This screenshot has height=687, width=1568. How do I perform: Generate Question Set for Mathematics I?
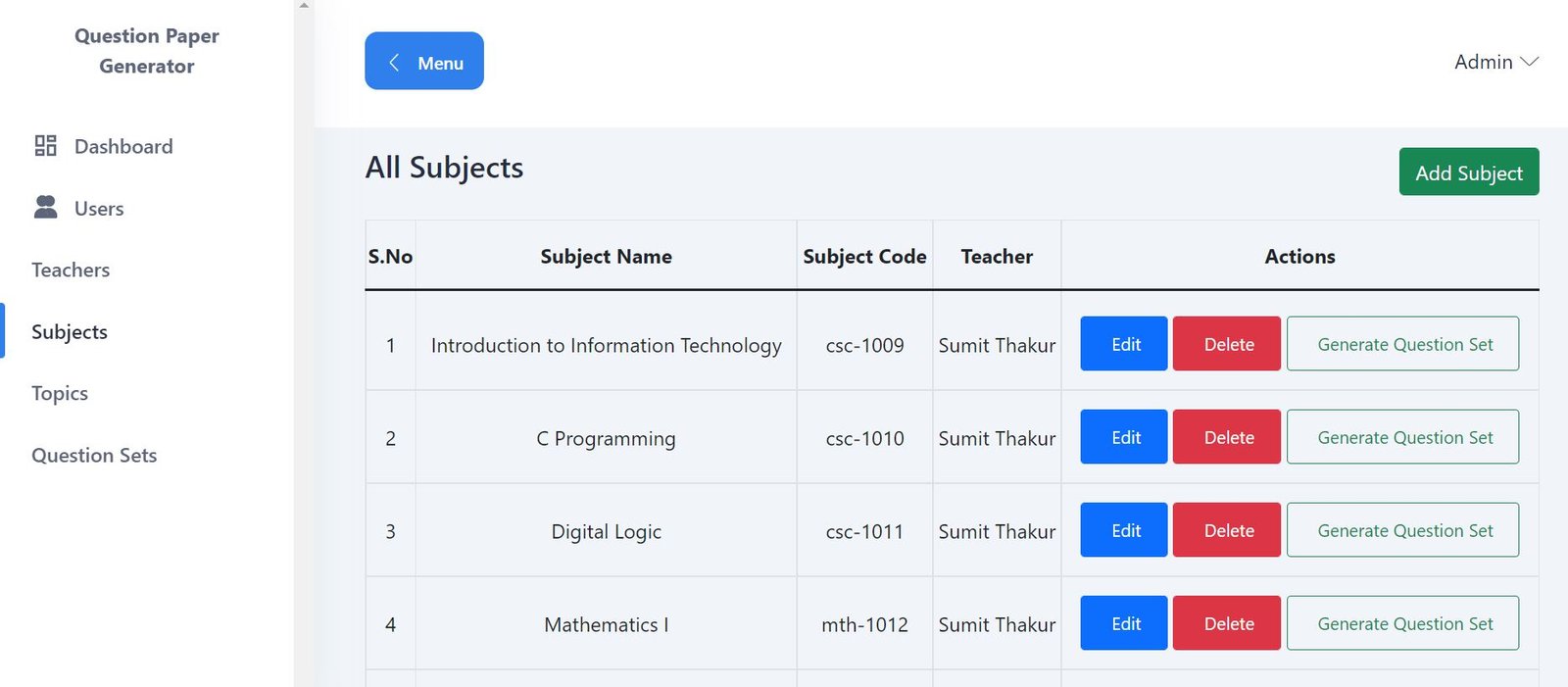point(1402,623)
